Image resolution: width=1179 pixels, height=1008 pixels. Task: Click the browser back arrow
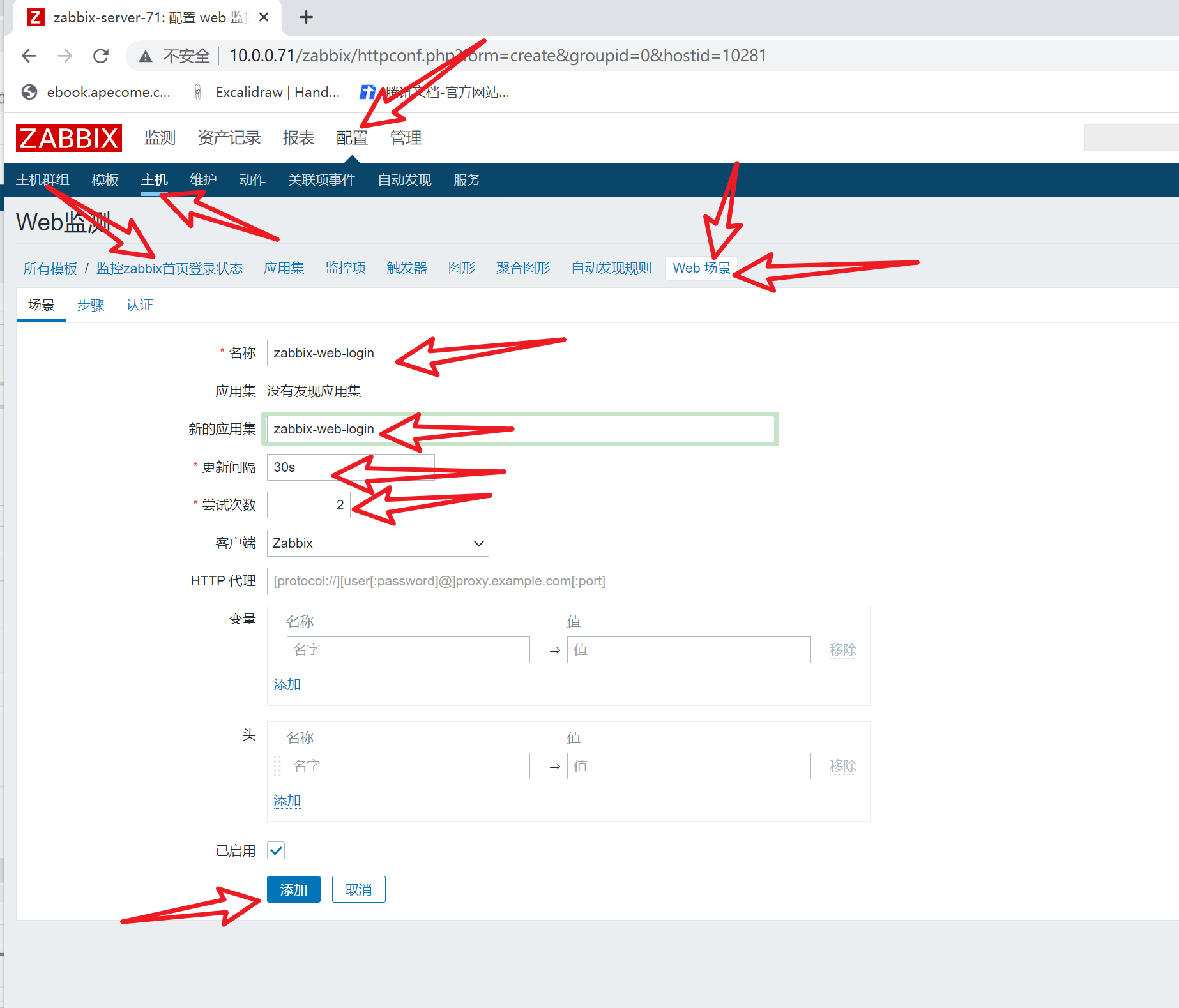point(29,56)
